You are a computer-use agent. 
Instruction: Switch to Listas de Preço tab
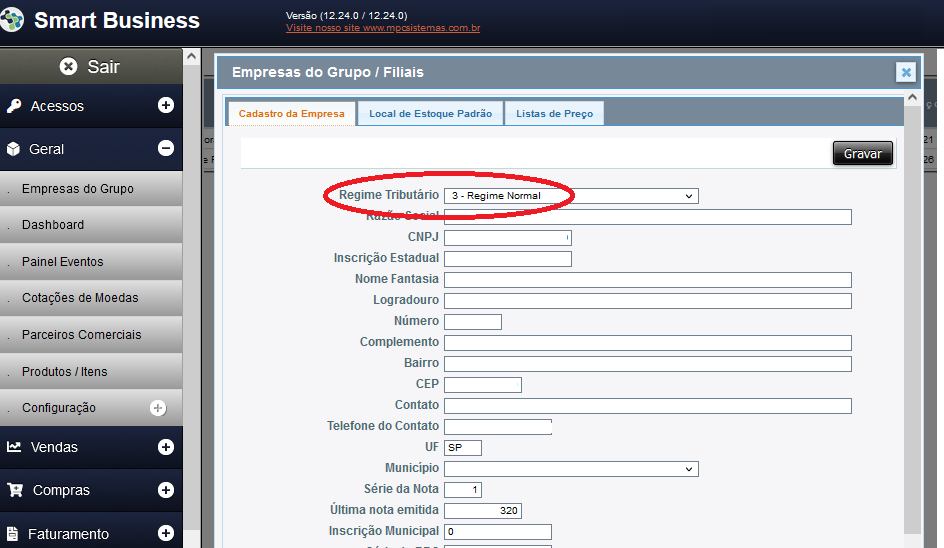[554, 114]
